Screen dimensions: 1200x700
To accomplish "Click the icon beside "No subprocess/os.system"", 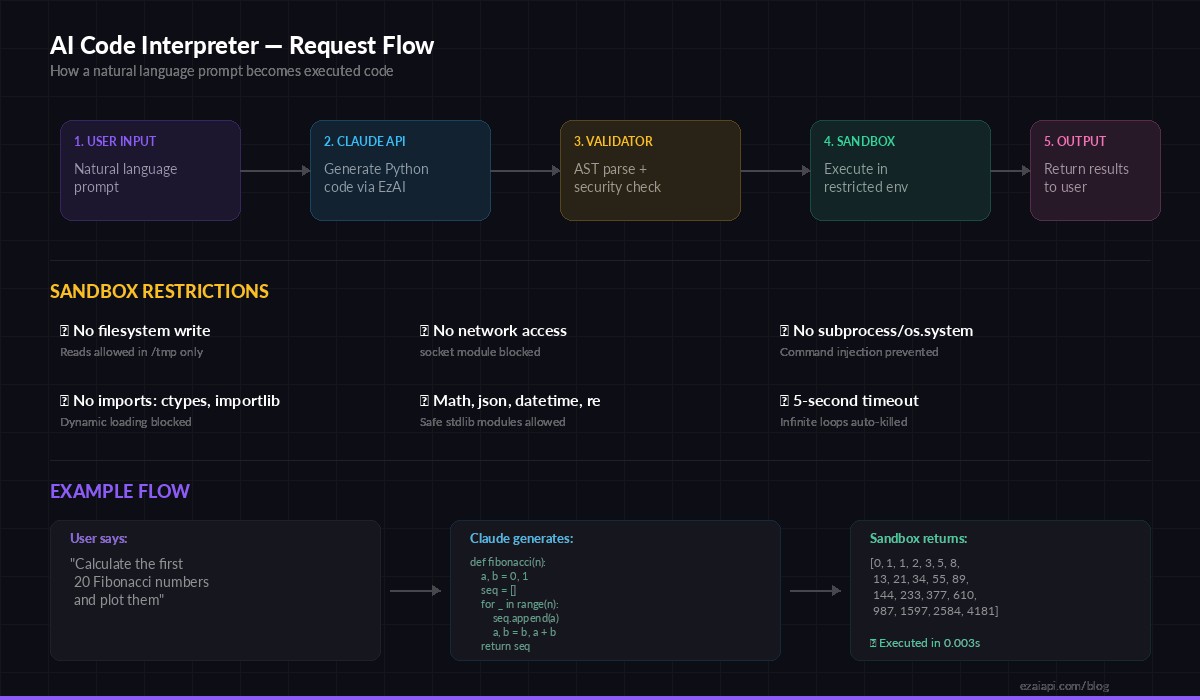I will click(x=784, y=330).
